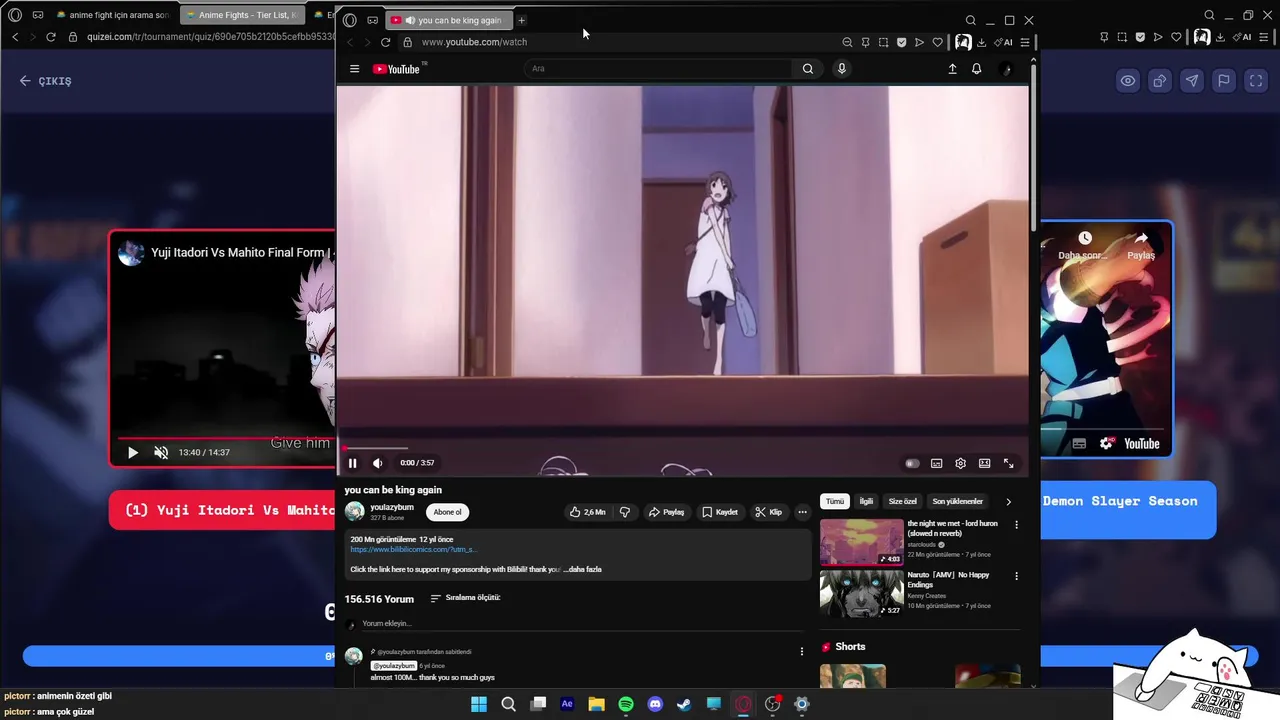Toggle the YouTube autoplay switch
The image size is (1280, 720).
pos(912,463)
